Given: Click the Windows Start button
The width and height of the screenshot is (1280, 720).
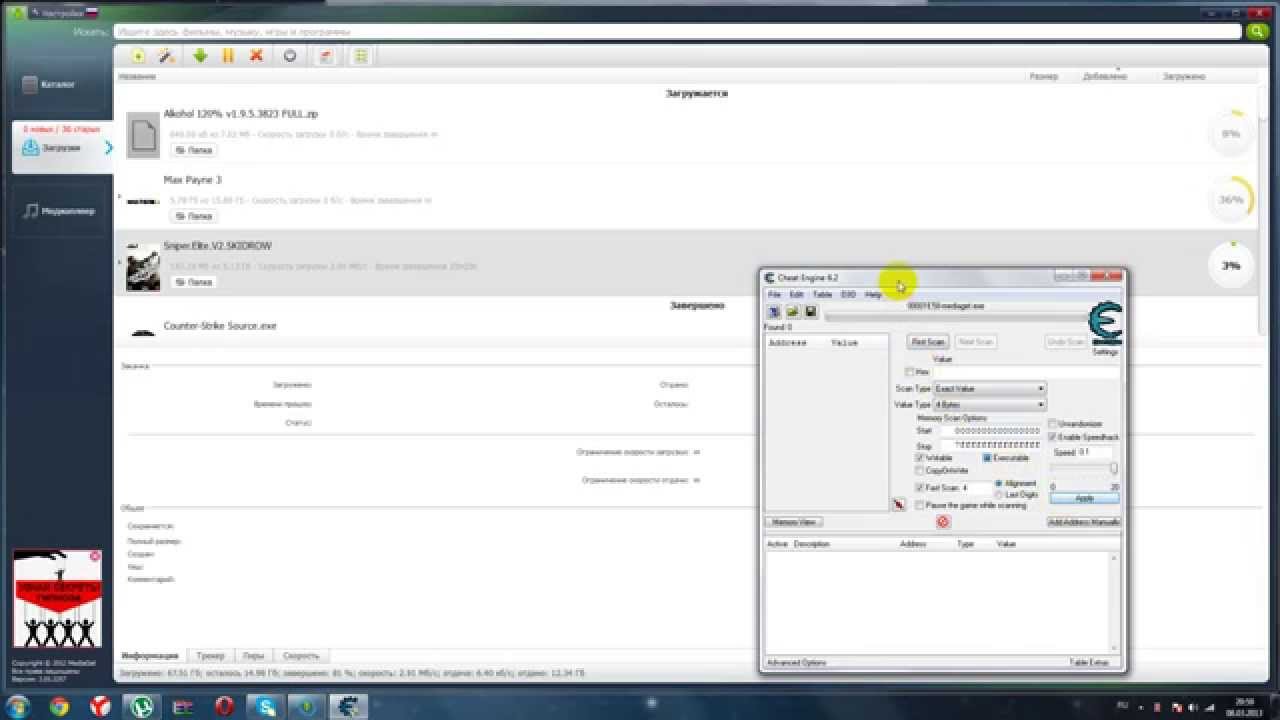Looking at the screenshot, I should point(18,706).
